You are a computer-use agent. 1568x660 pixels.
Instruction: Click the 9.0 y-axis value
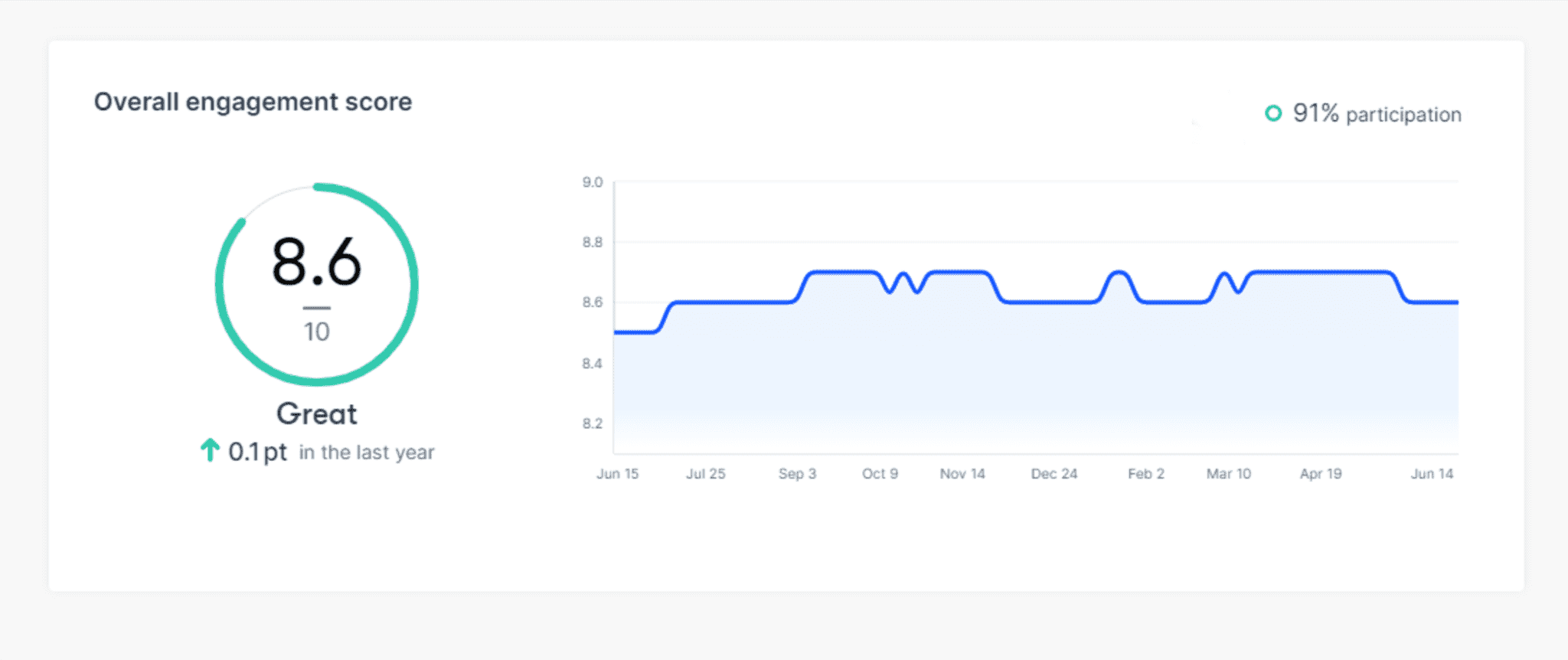click(x=592, y=182)
